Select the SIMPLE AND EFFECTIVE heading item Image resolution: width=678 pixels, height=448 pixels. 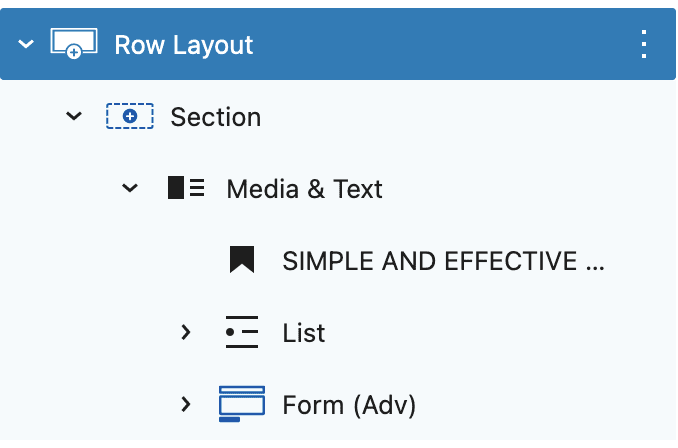(x=443, y=261)
